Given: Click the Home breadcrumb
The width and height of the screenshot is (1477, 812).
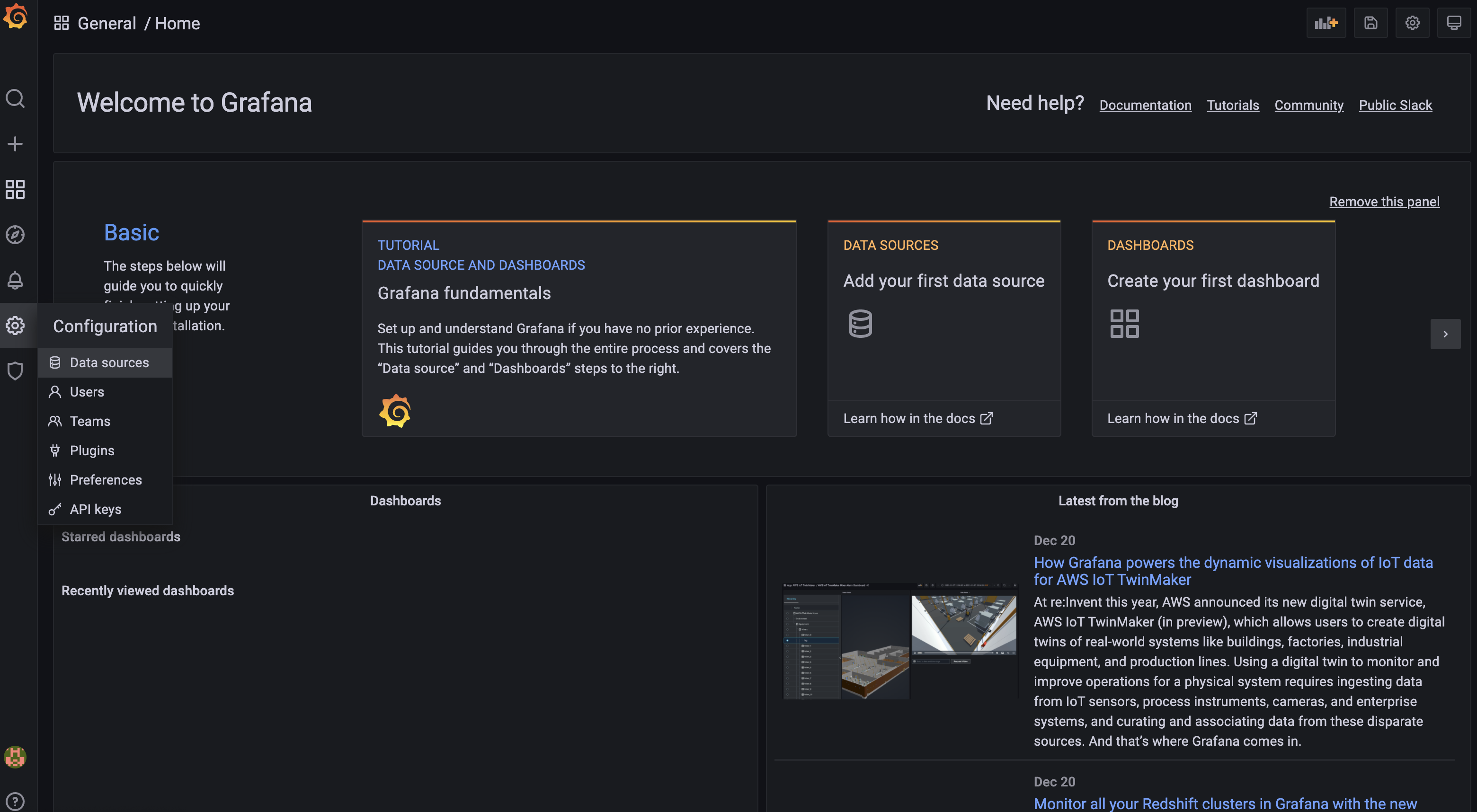Looking at the screenshot, I should coord(177,23).
